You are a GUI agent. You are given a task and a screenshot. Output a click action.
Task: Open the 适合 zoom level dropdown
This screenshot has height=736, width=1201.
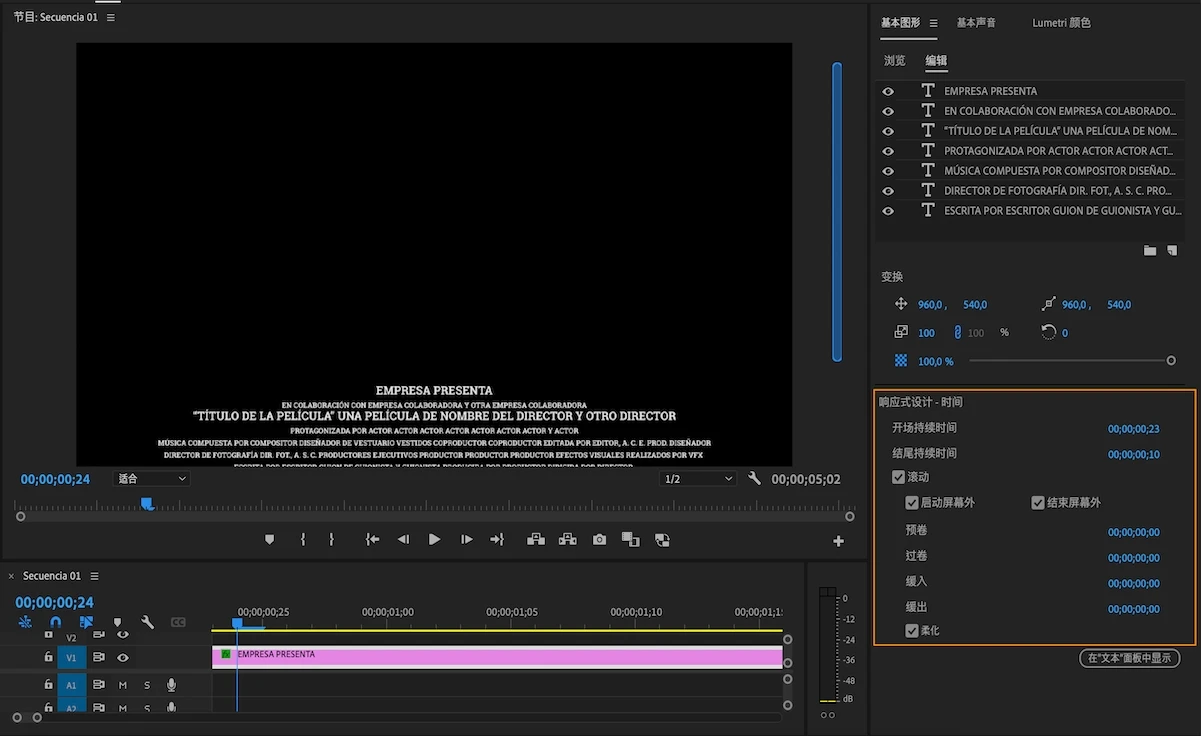(152, 479)
